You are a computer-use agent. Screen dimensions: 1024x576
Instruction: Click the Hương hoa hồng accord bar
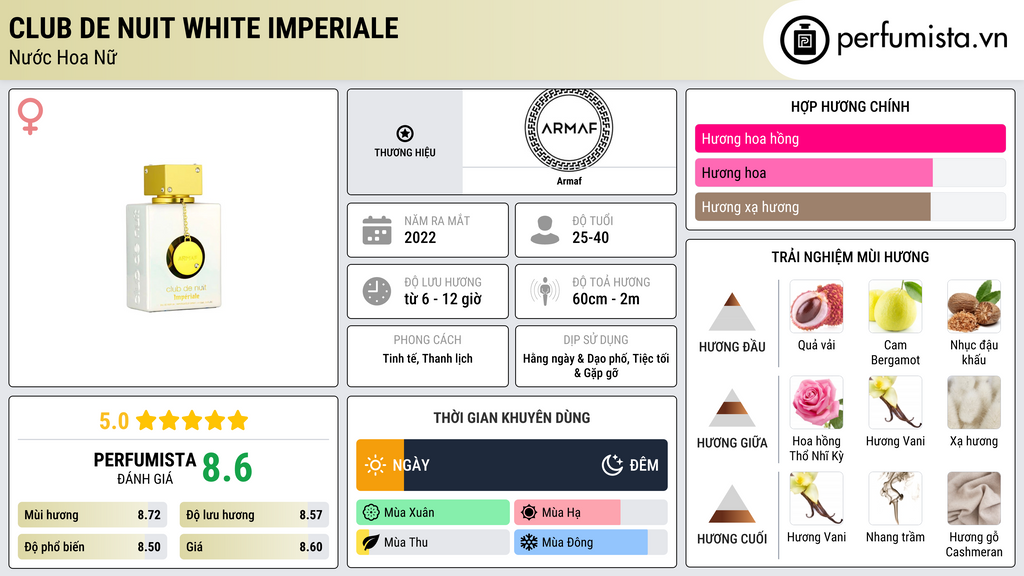850,139
